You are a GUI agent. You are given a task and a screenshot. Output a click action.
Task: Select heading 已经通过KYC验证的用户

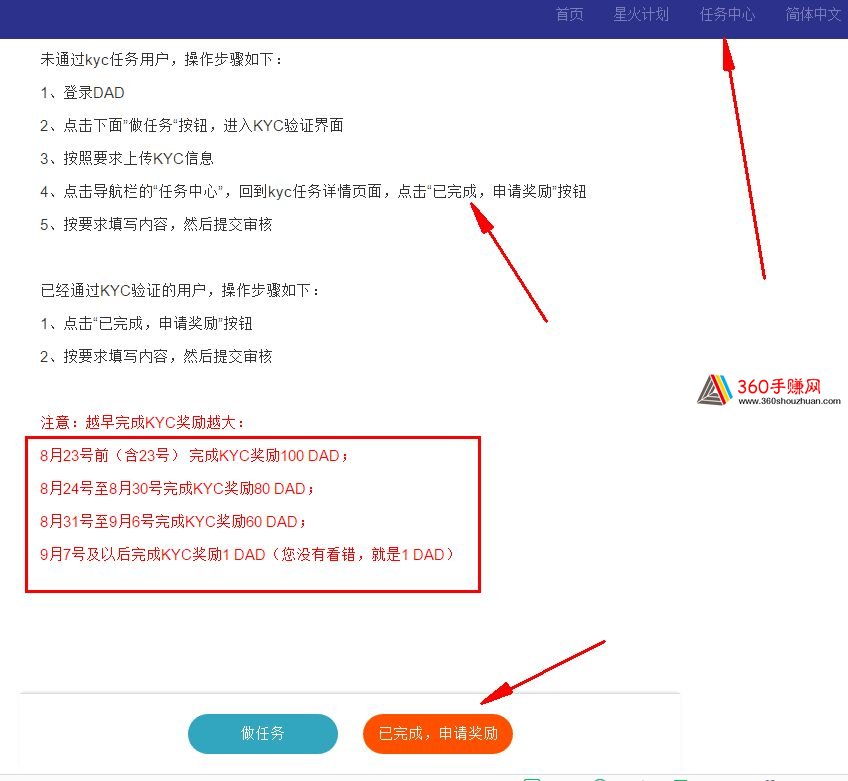click(x=180, y=290)
